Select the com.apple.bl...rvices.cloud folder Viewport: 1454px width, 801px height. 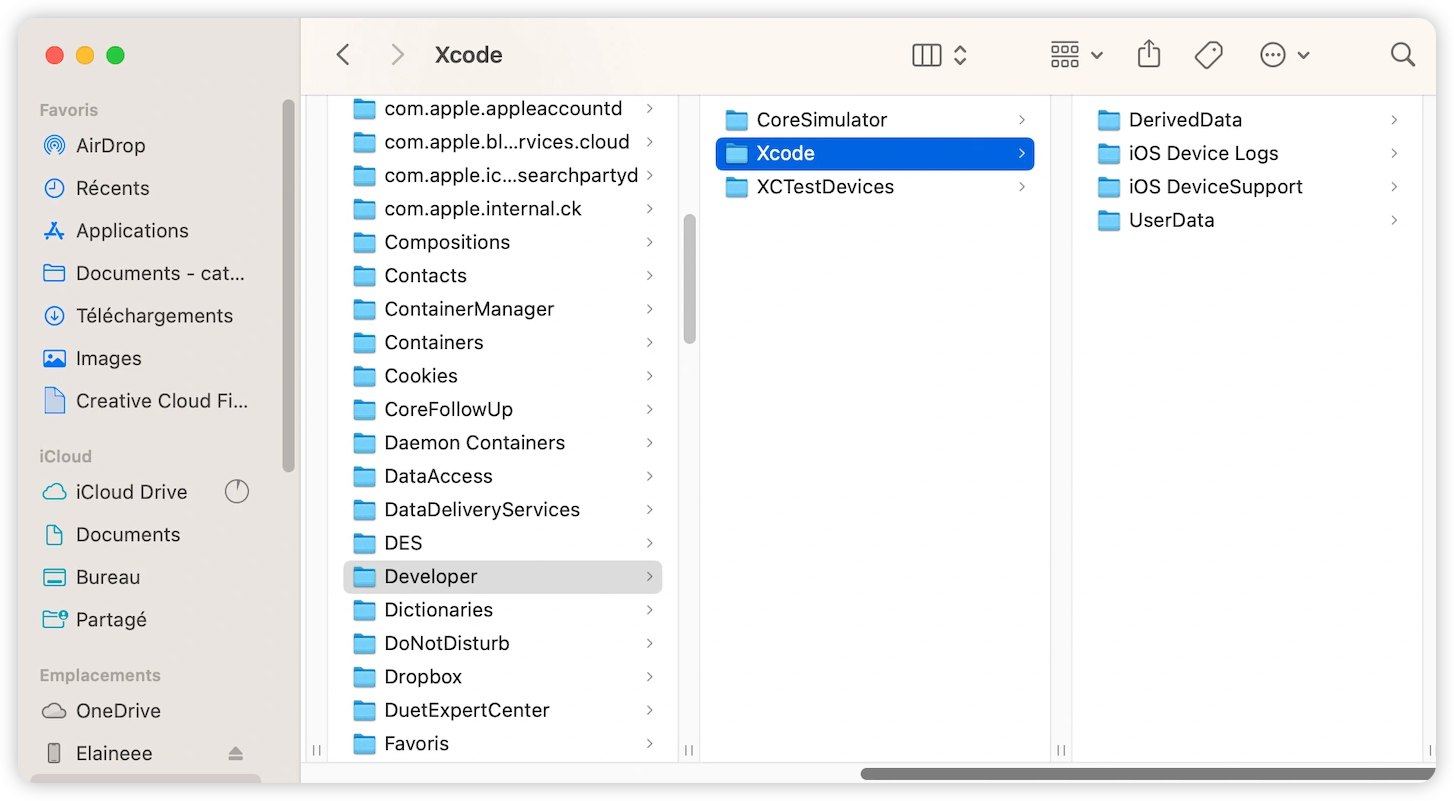tap(503, 142)
